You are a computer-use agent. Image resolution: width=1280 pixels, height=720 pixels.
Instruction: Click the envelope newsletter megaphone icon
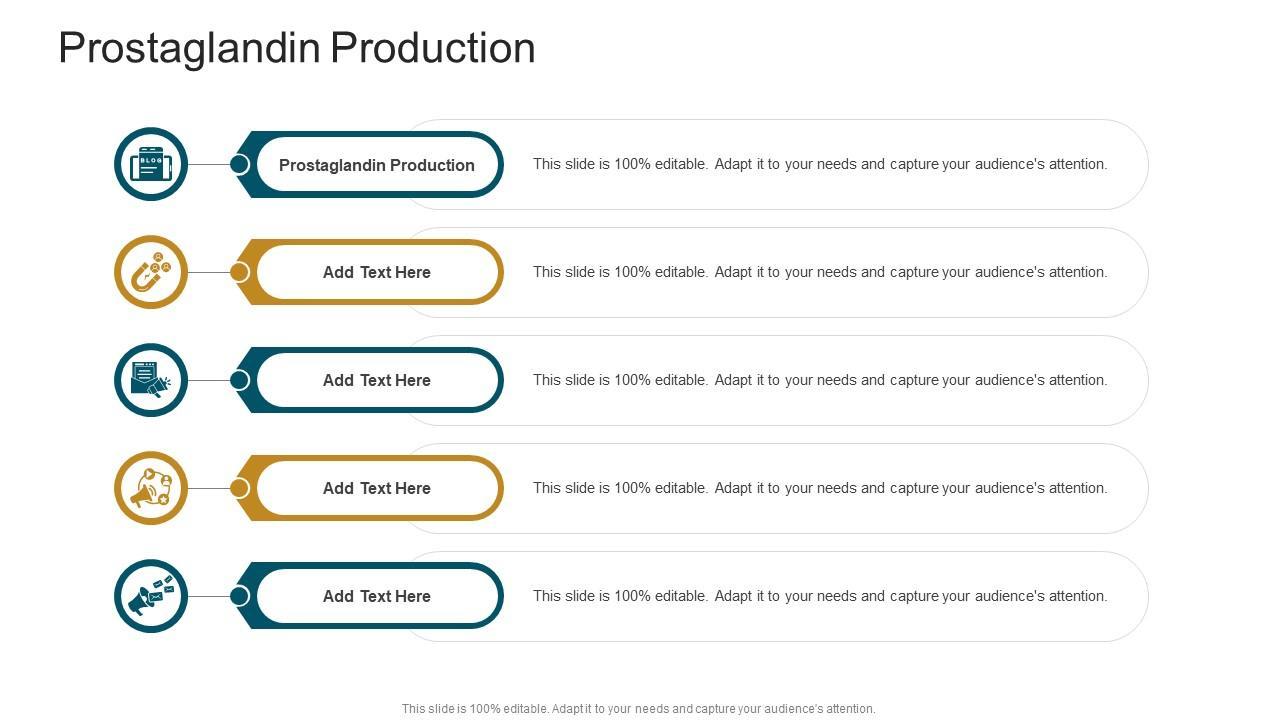151,380
